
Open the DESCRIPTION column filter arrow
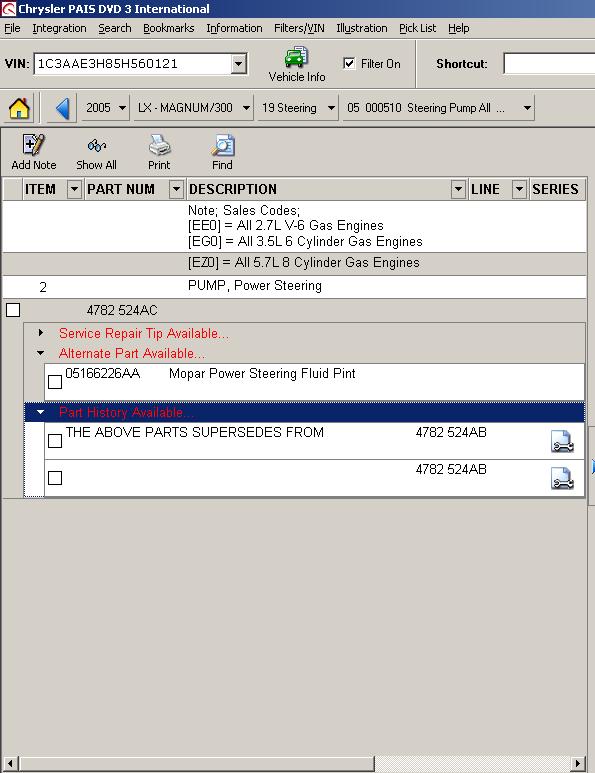[x=458, y=189]
